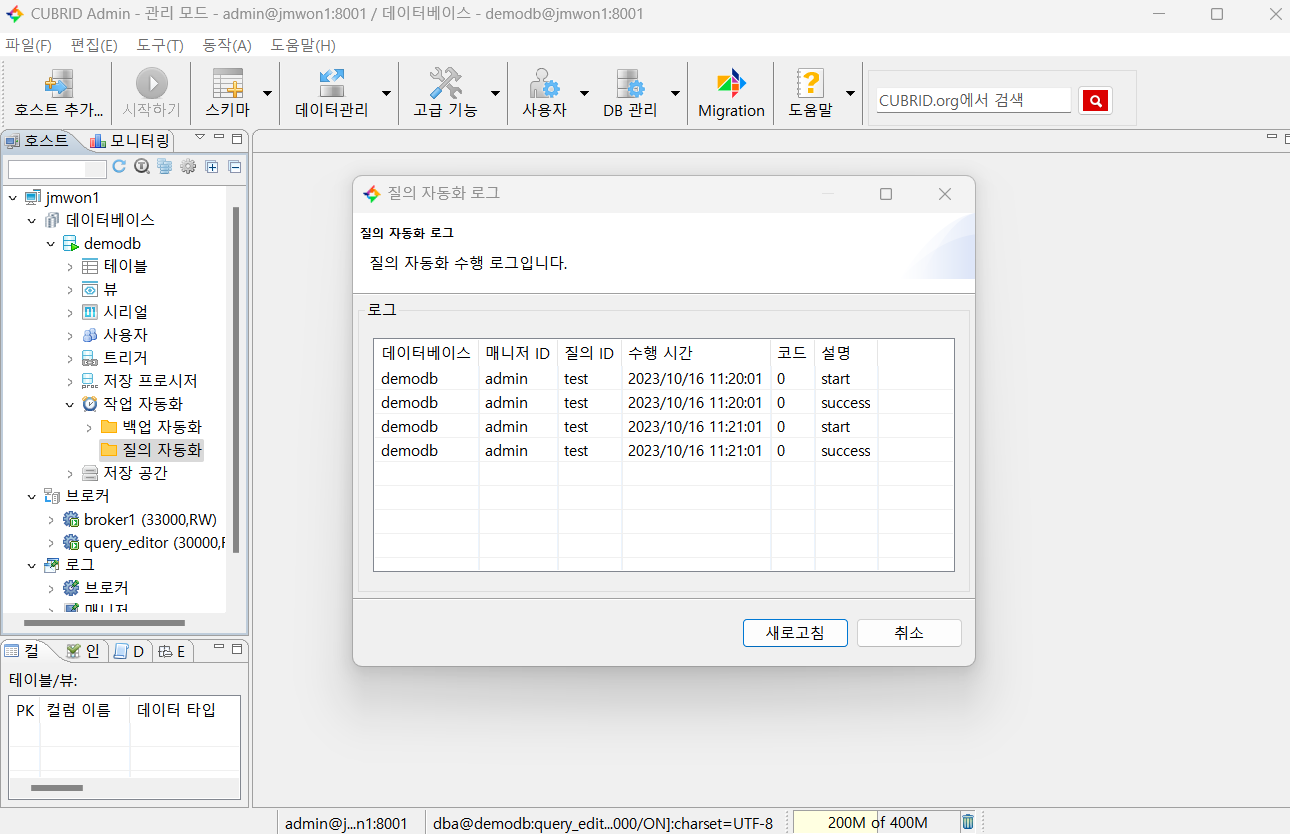Image resolution: width=1290 pixels, height=834 pixels.
Task: Click the 데이터베이스 column header in the log table
Action: pyautogui.click(x=426, y=353)
